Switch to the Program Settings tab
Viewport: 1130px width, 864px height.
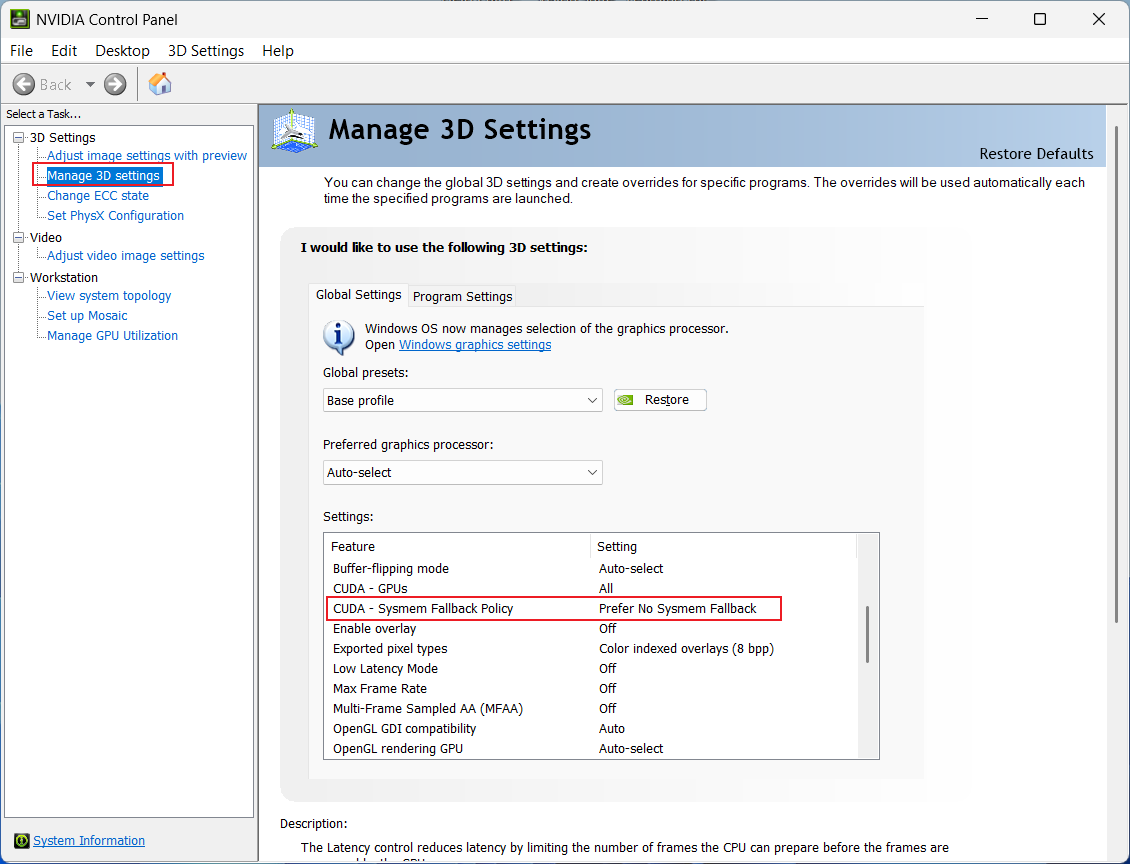point(462,296)
